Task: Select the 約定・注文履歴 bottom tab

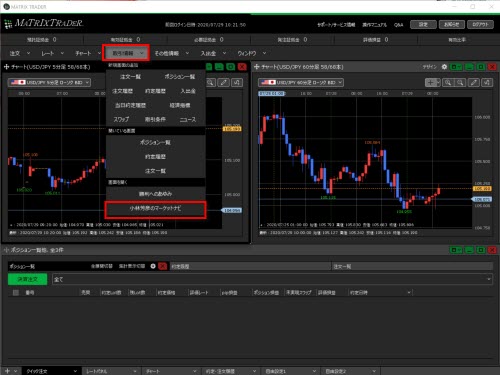Action: pos(231,371)
